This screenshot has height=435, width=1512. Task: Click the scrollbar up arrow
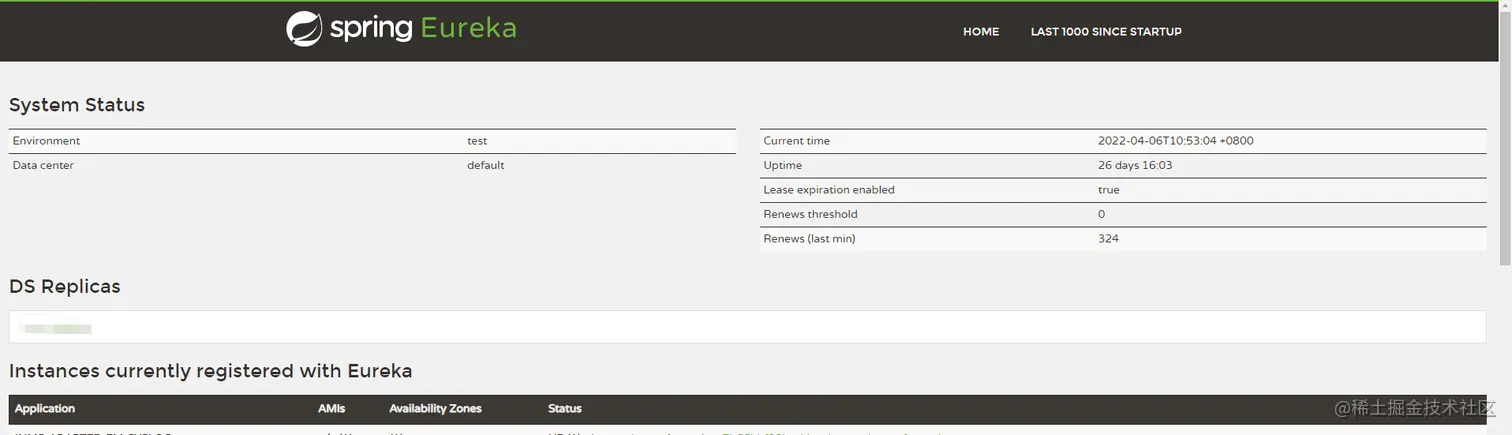tap(1505, 8)
